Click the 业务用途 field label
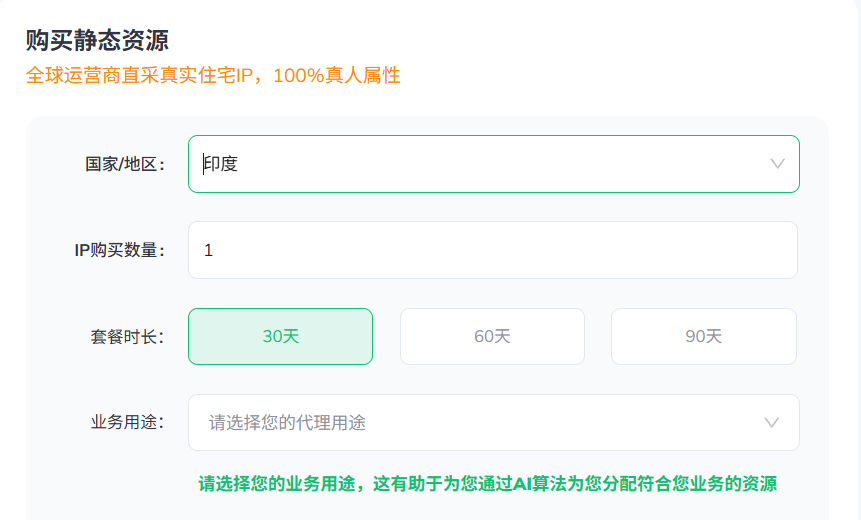861x520 pixels. pyautogui.click(x=127, y=423)
